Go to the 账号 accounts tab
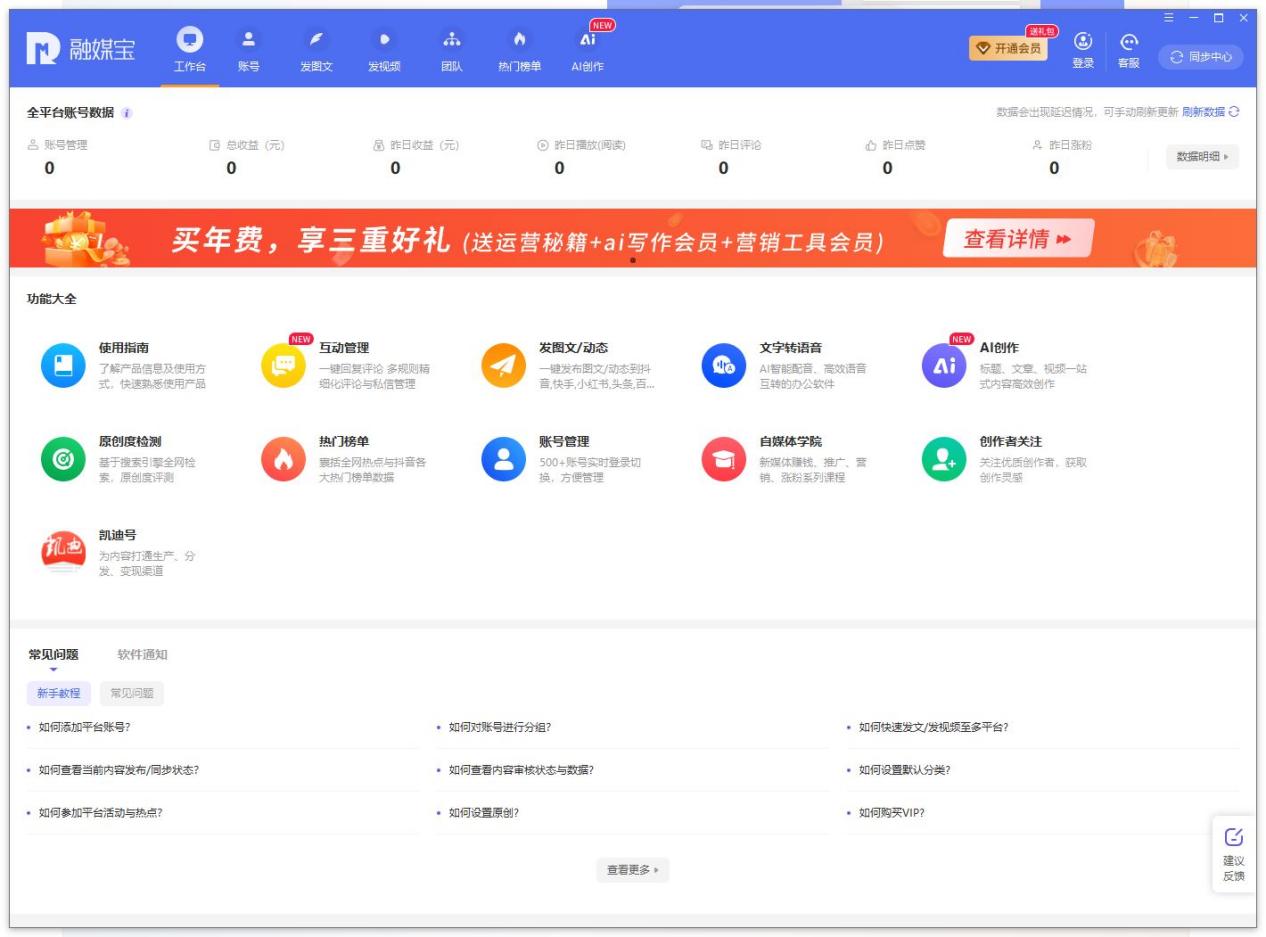The height and width of the screenshot is (937, 1266). 248,51
